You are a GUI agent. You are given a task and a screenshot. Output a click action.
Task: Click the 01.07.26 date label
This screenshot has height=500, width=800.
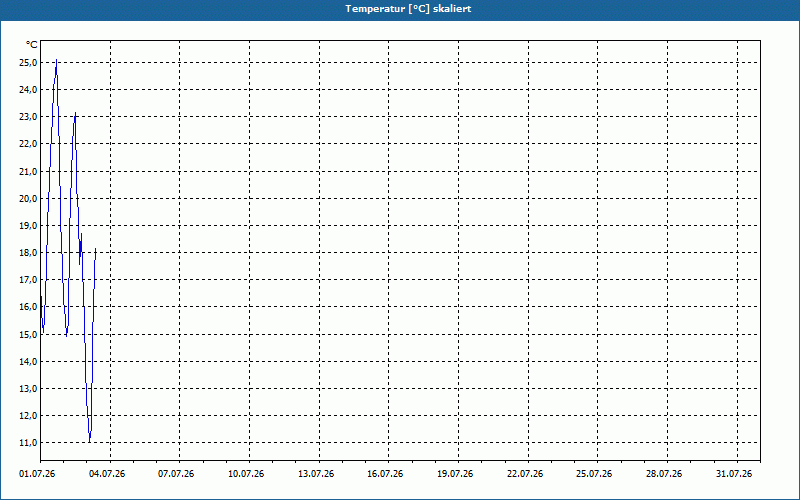(37, 474)
